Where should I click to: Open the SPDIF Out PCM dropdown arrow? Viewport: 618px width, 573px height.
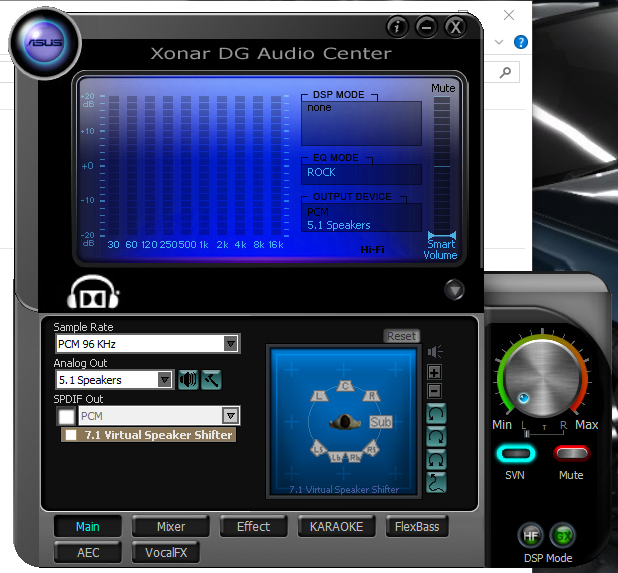[x=231, y=416]
